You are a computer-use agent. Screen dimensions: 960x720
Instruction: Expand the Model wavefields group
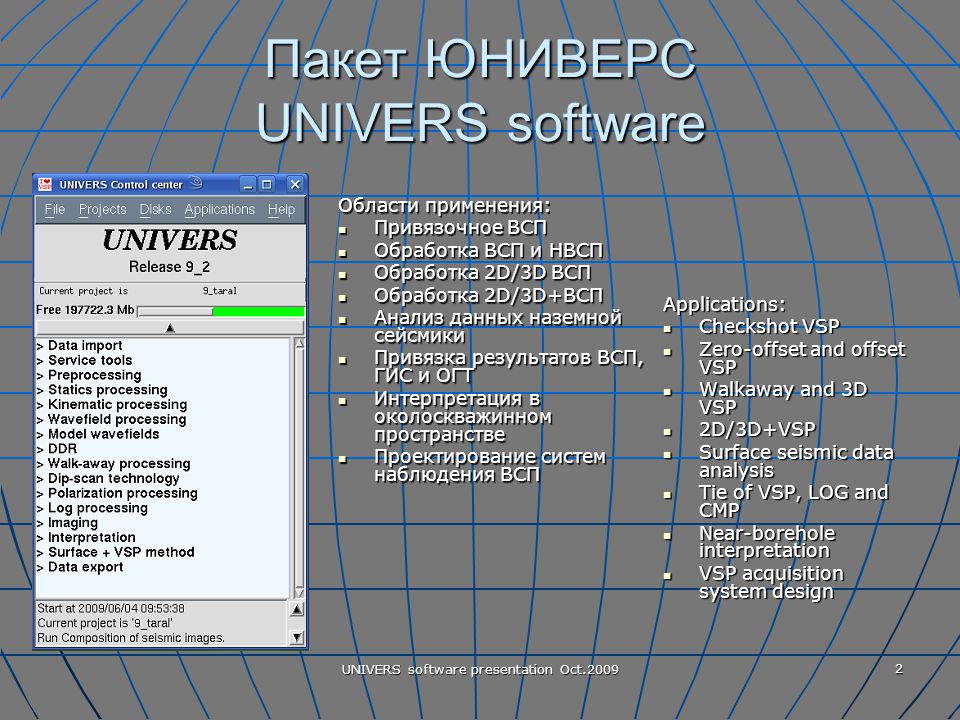[97, 434]
